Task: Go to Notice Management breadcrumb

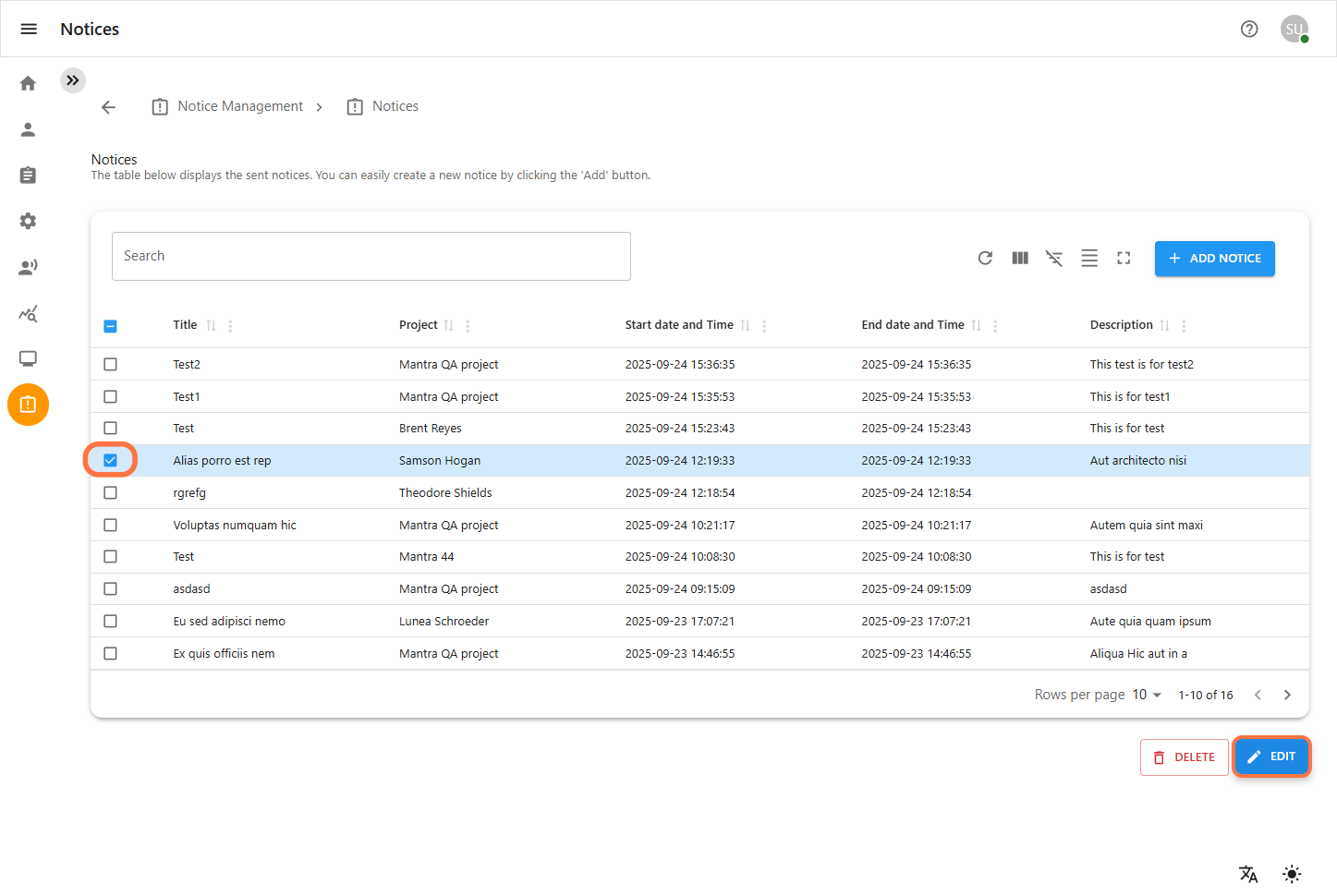Action: [239, 106]
